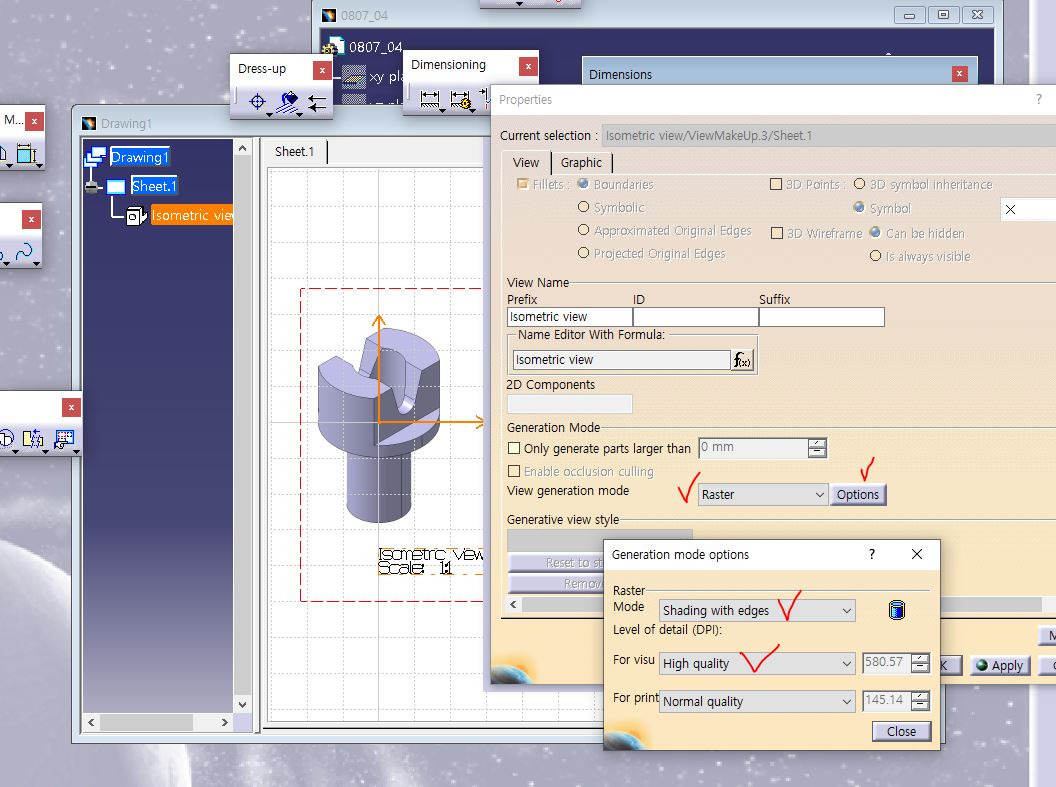Enable 'Only generate parts larger than' option
This screenshot has height=787, width=1056.
[x=513, y=447]
